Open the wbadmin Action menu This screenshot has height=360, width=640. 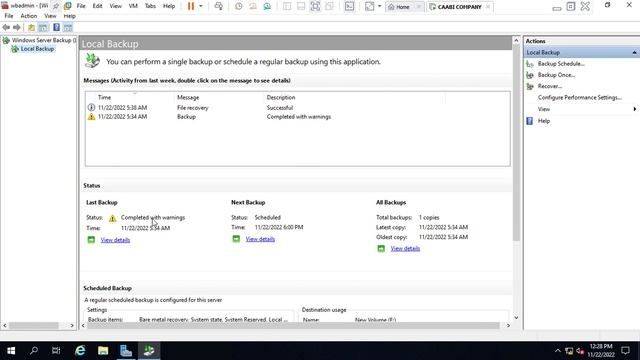coord(29,16)
